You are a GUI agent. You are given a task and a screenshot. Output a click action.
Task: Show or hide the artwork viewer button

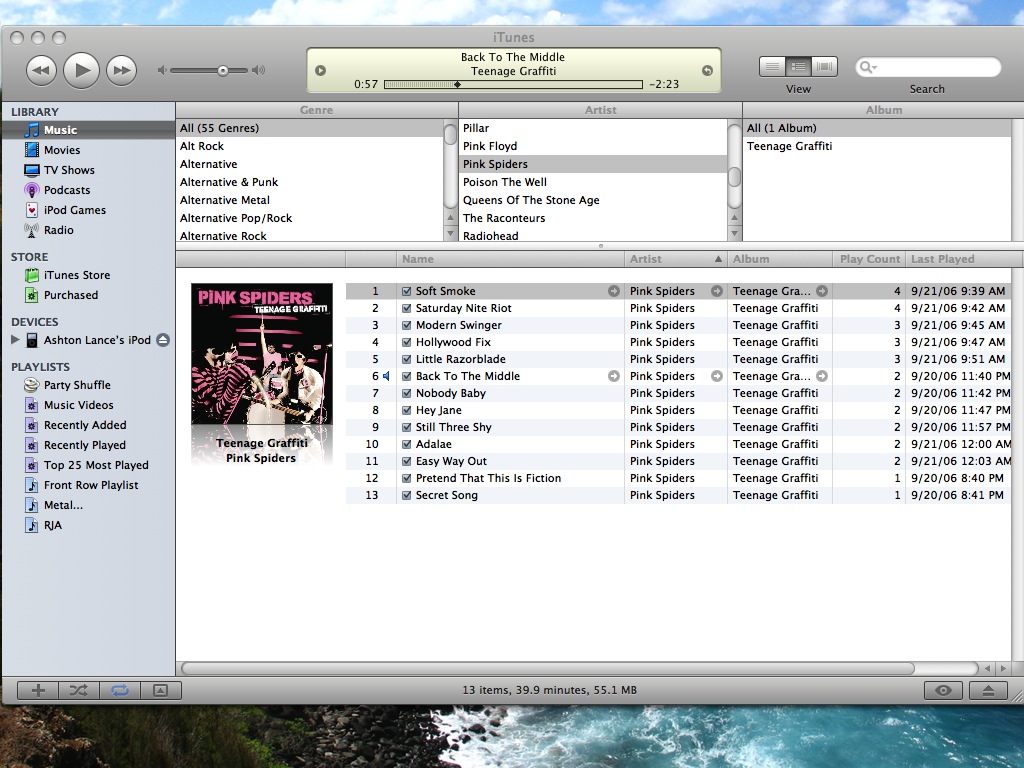pos(161,690)
